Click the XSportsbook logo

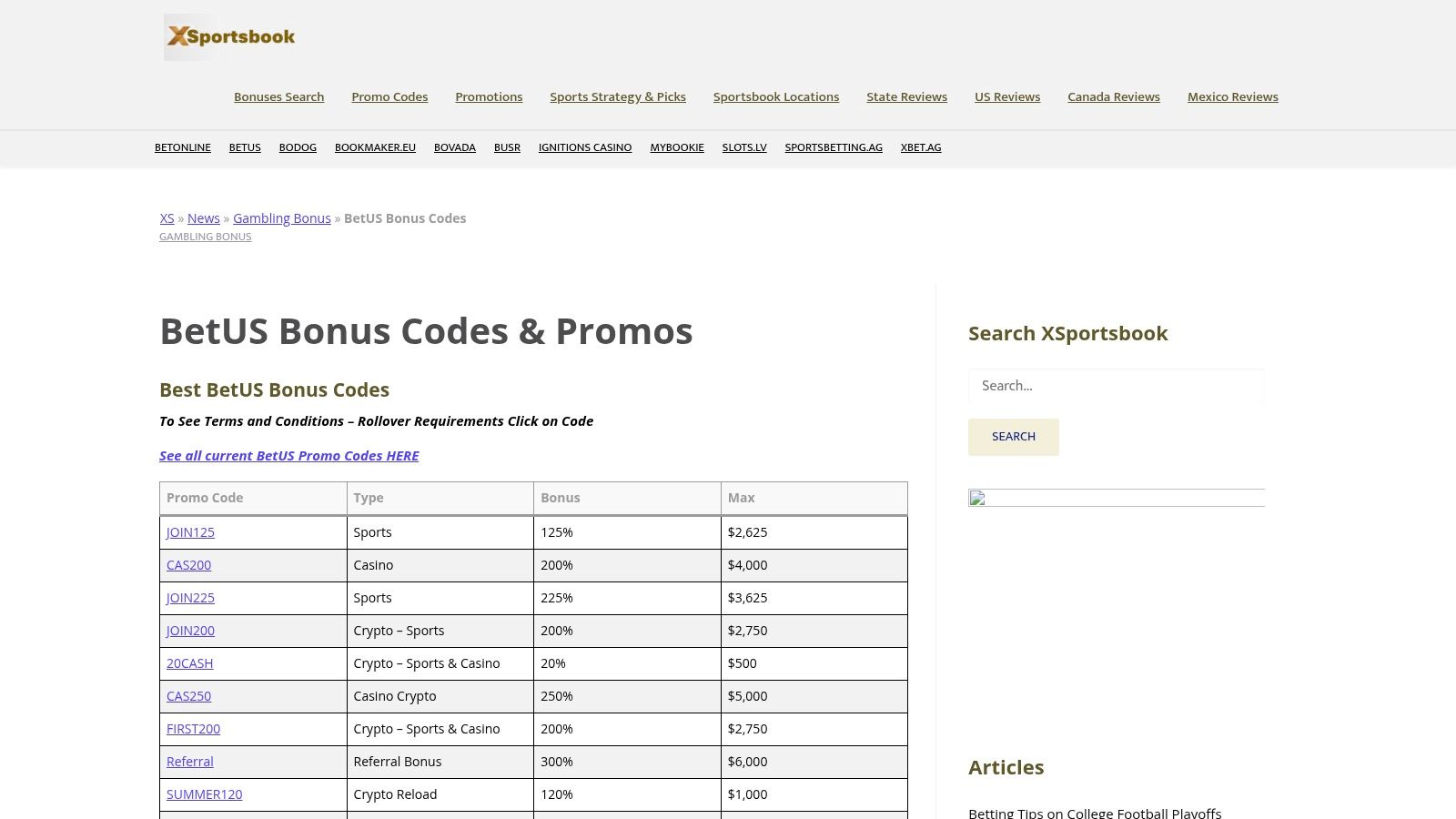(228, 36)
